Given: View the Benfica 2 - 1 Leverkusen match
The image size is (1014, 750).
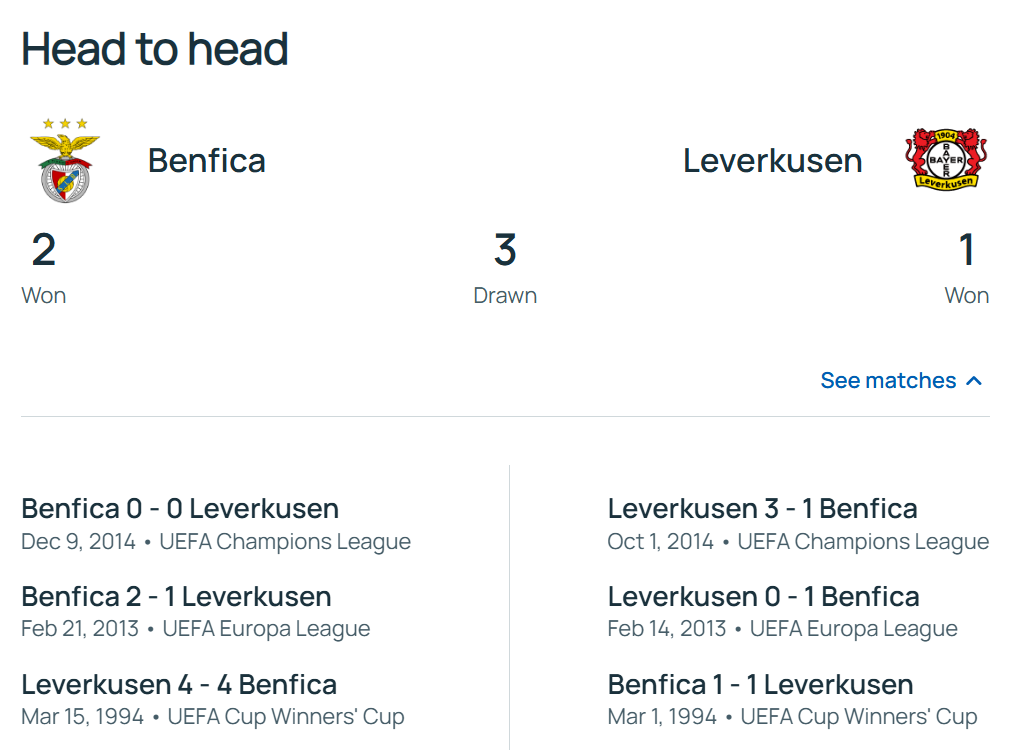Looking at the screenshot, I should coord(176,596).
